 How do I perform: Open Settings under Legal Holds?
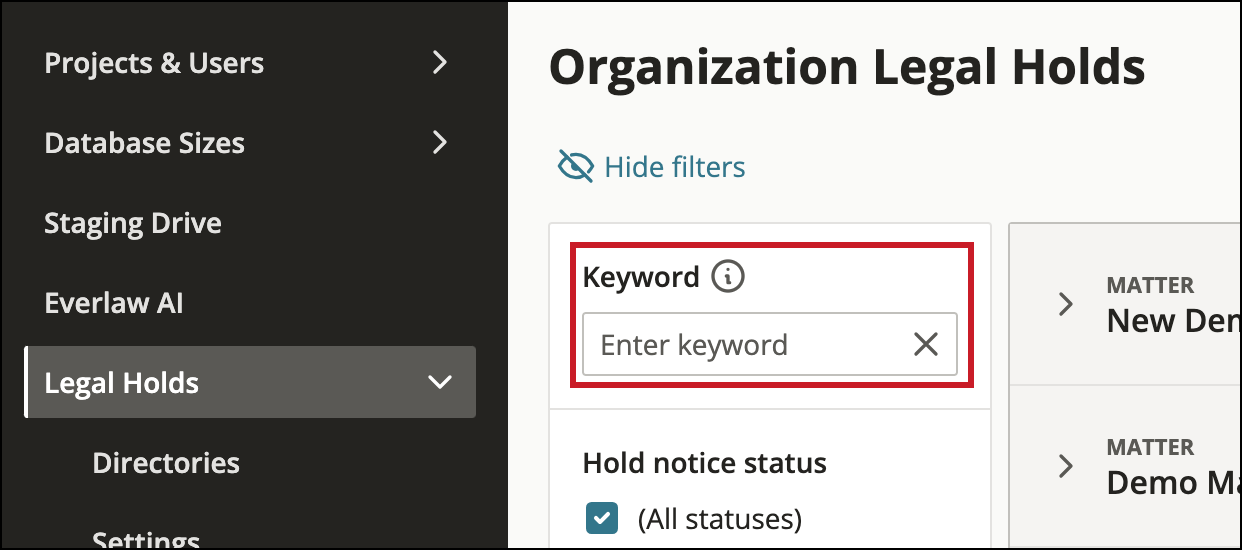[x=146, y=540]
